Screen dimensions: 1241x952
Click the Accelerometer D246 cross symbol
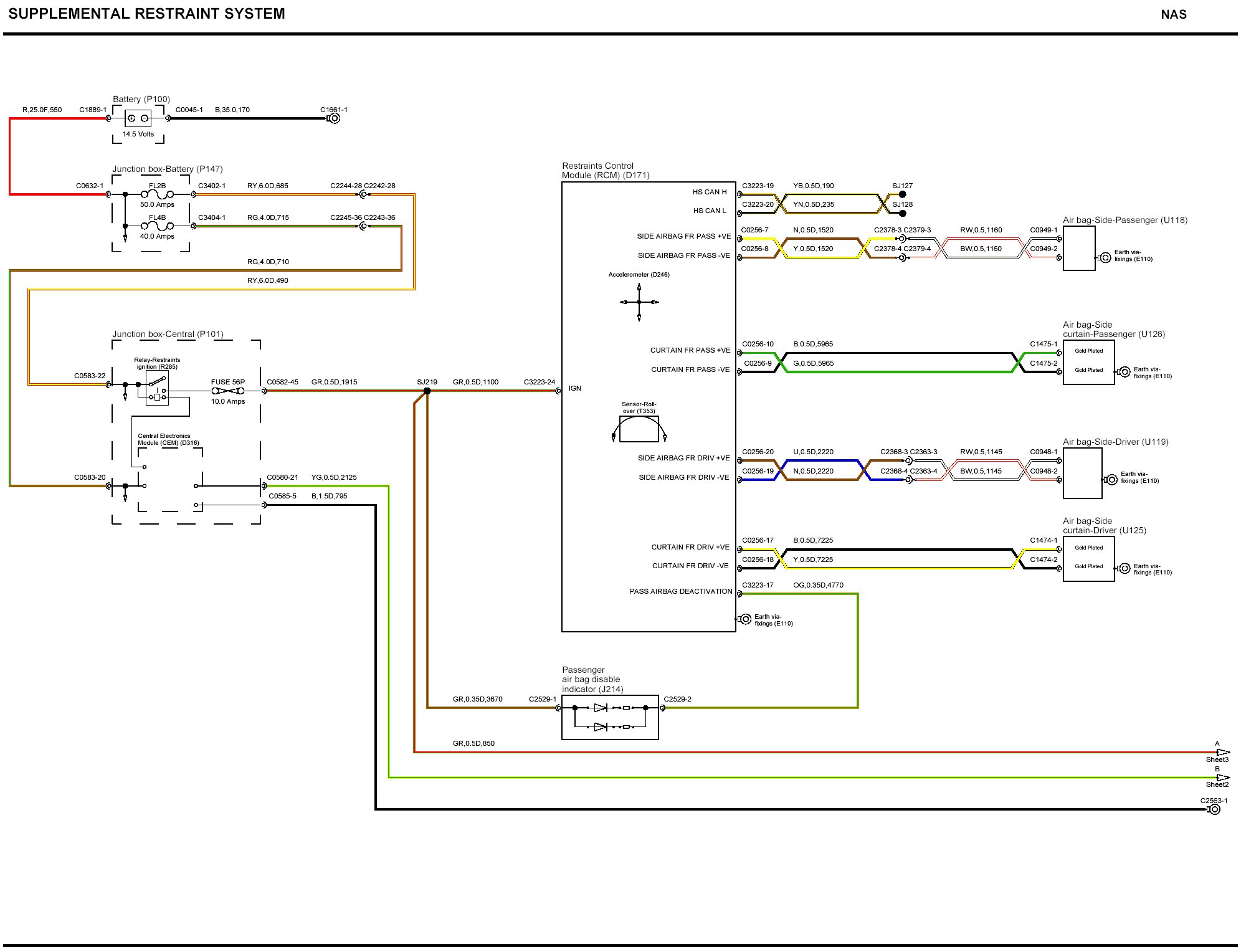pos(639,302)
